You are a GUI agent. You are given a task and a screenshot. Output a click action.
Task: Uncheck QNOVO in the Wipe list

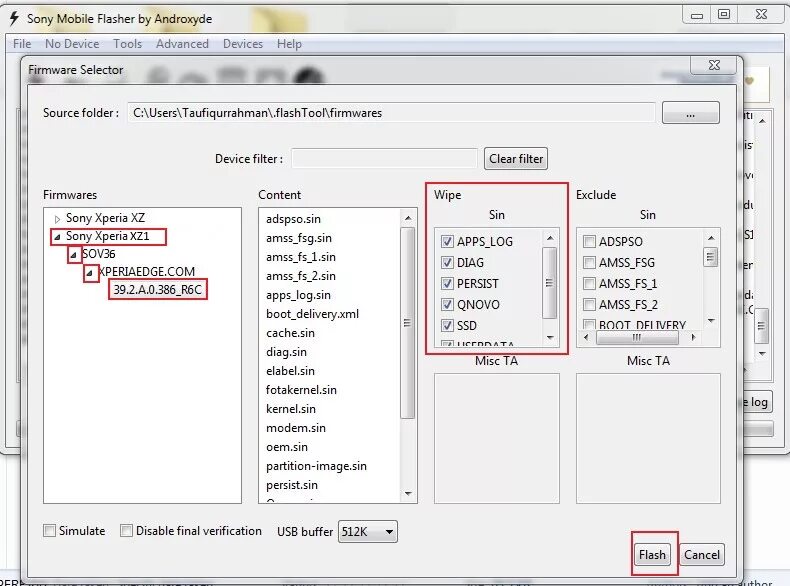click(x=447, y=304)
